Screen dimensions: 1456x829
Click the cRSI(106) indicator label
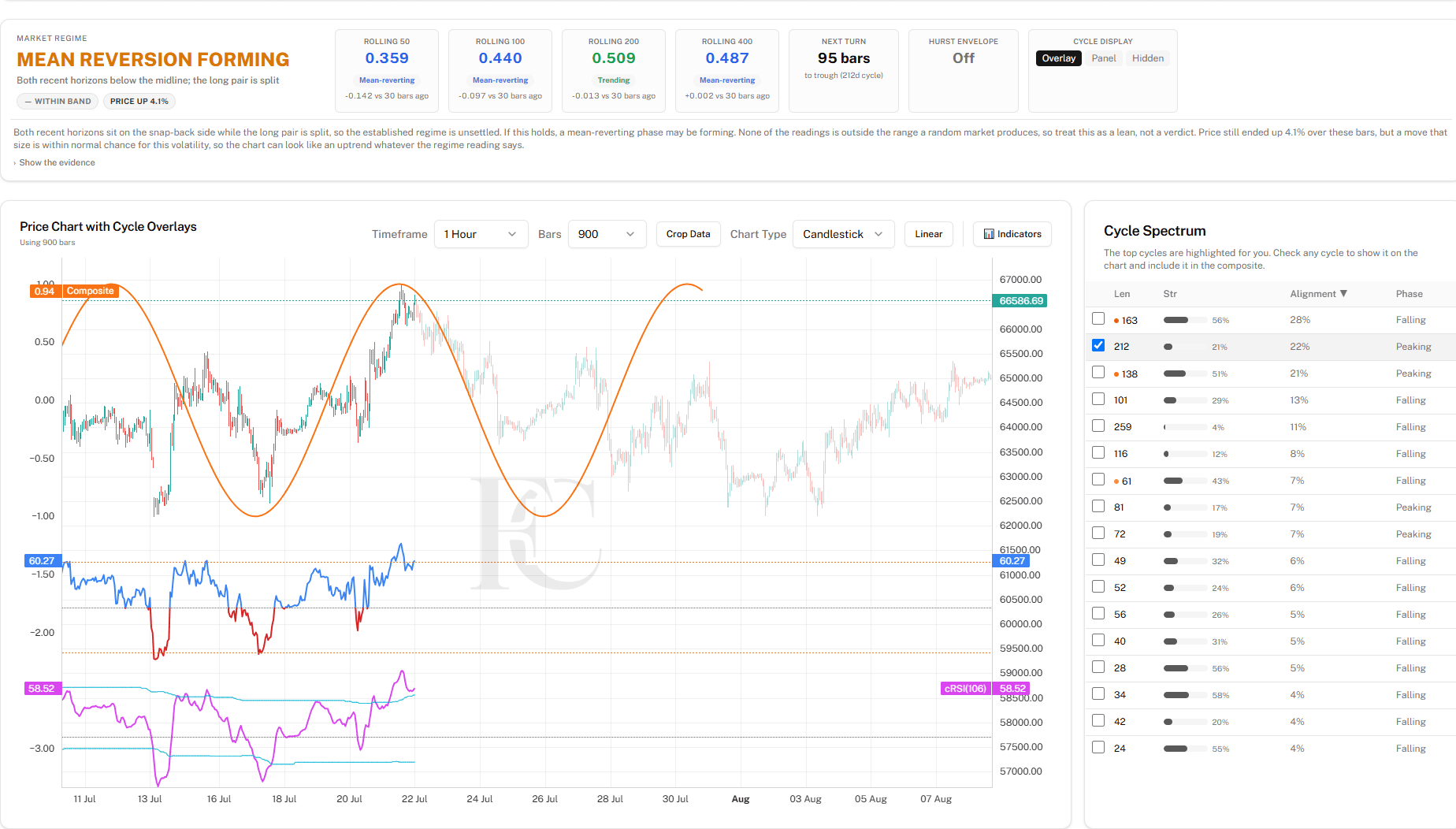[x=965, y=689]
